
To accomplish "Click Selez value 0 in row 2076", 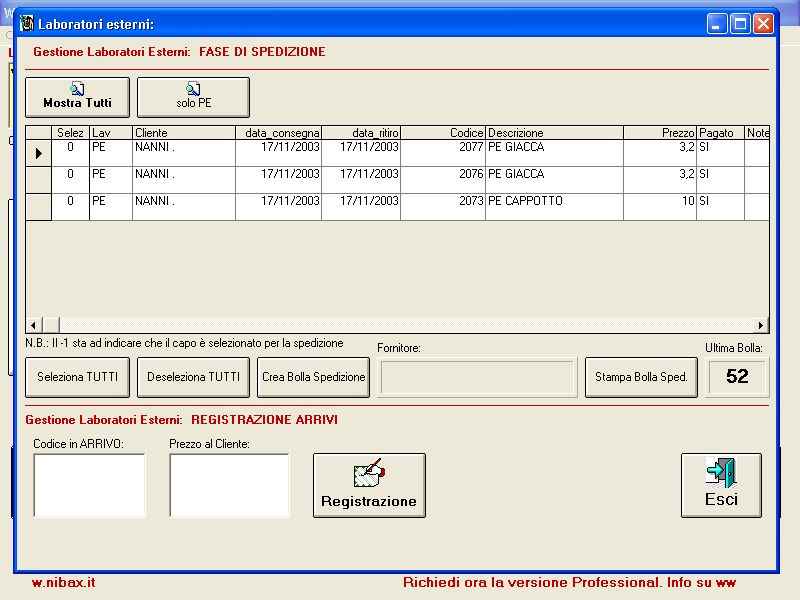I will [x=70, y=180].
